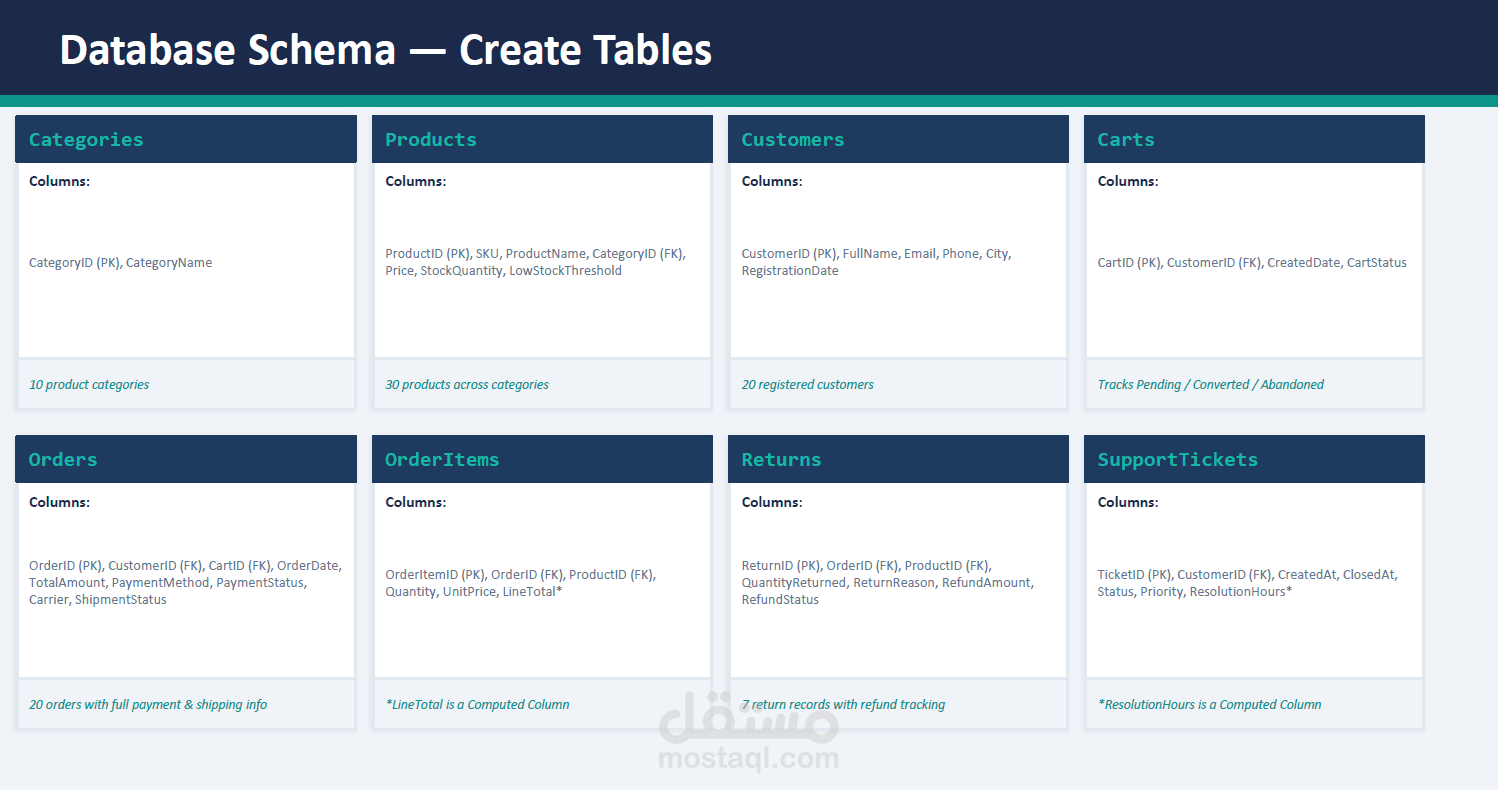Select the SupportTickets card header
1498x790 pixels.
(x=1254, y=459)
